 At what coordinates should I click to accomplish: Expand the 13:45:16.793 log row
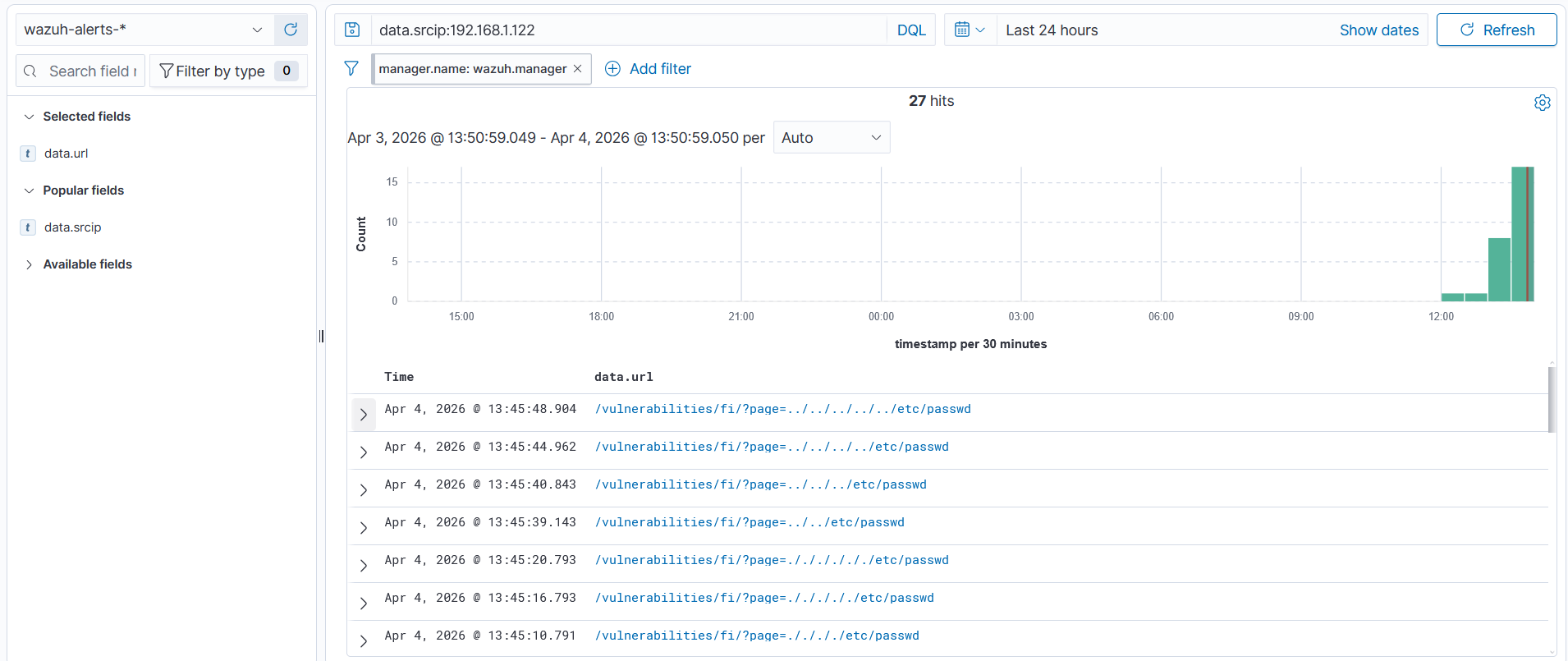[364, 604]
